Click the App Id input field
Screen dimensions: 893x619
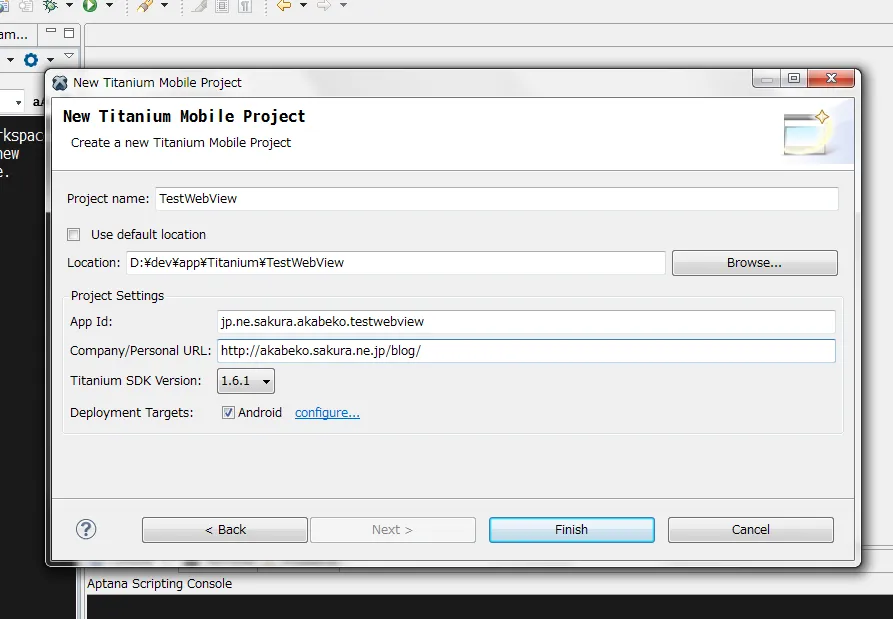[x=526, y=321]
